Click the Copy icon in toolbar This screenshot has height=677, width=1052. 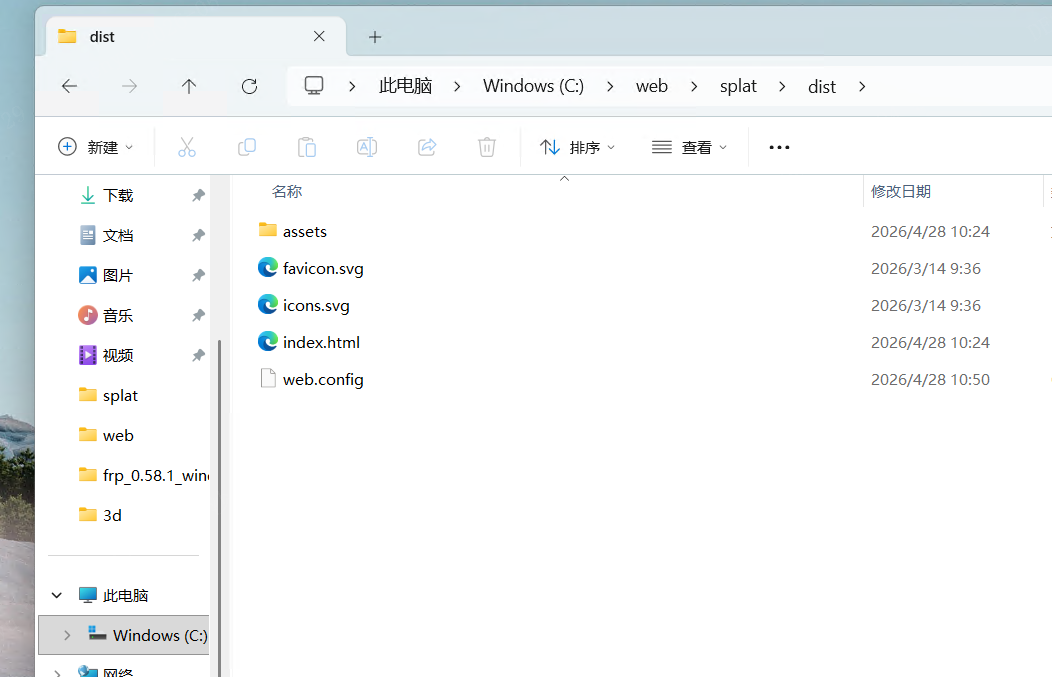click(247, 147)
